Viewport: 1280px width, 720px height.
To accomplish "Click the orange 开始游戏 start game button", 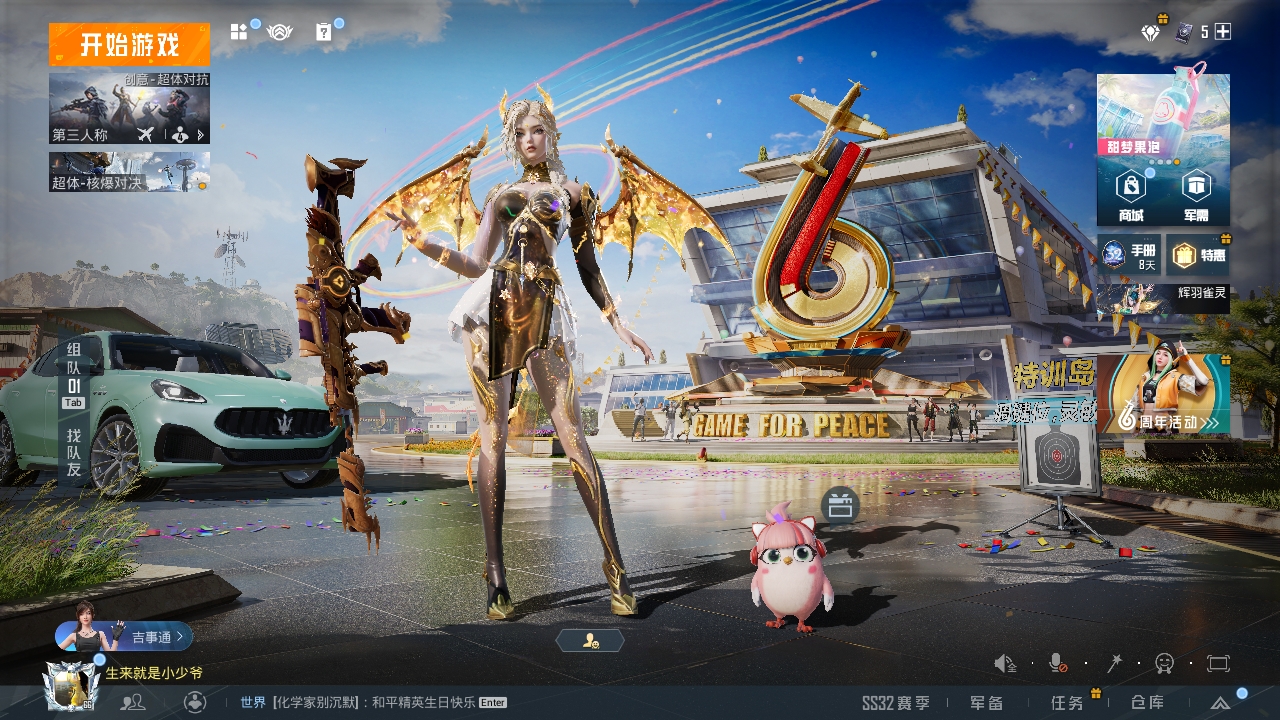I will click(129, 44).
